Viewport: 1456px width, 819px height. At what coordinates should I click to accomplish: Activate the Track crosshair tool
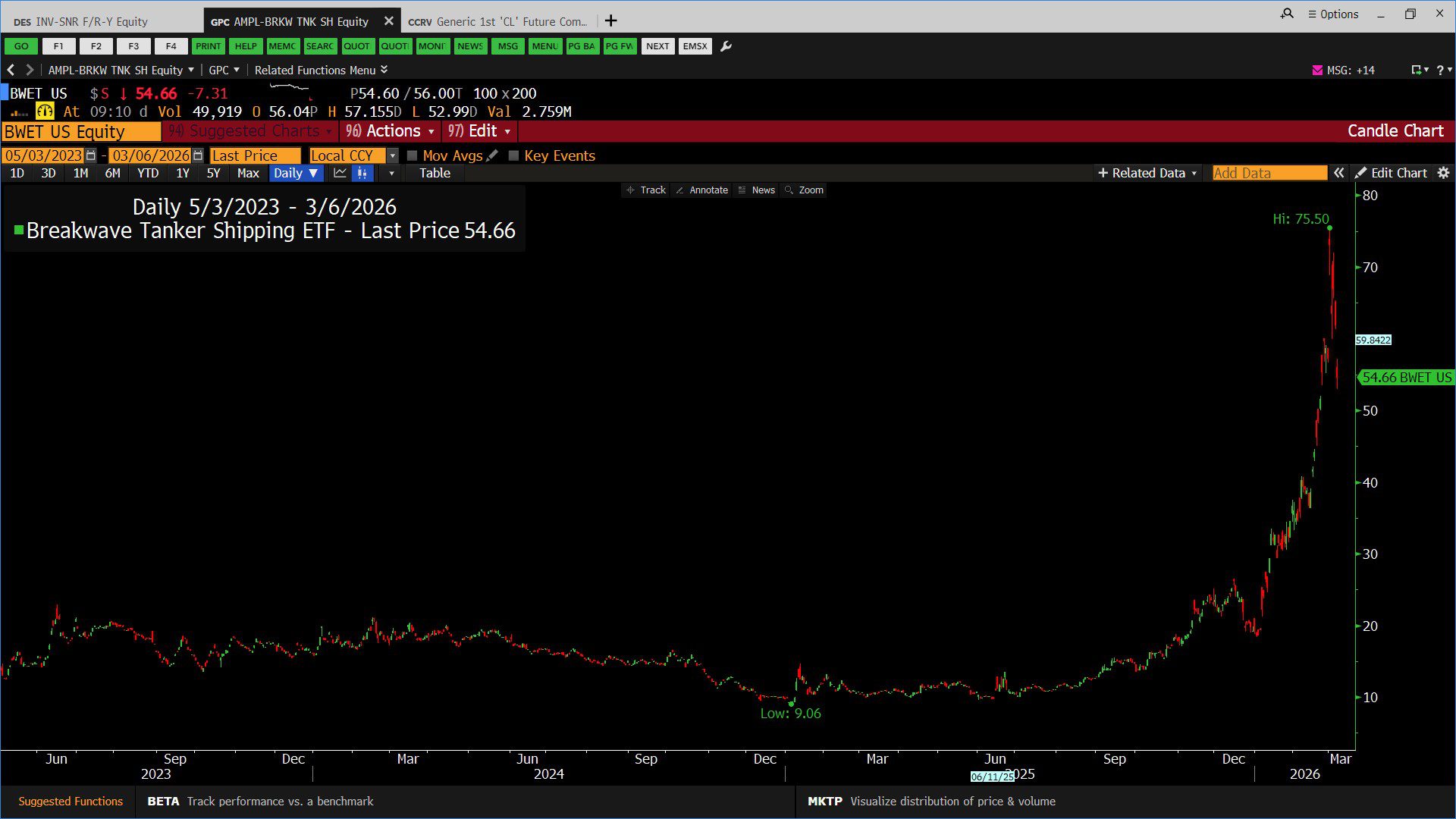646,190
